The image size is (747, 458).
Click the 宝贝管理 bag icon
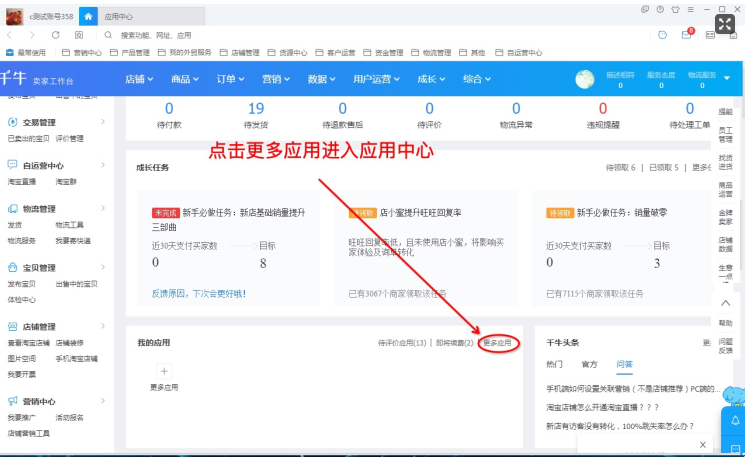coord(13,268)
